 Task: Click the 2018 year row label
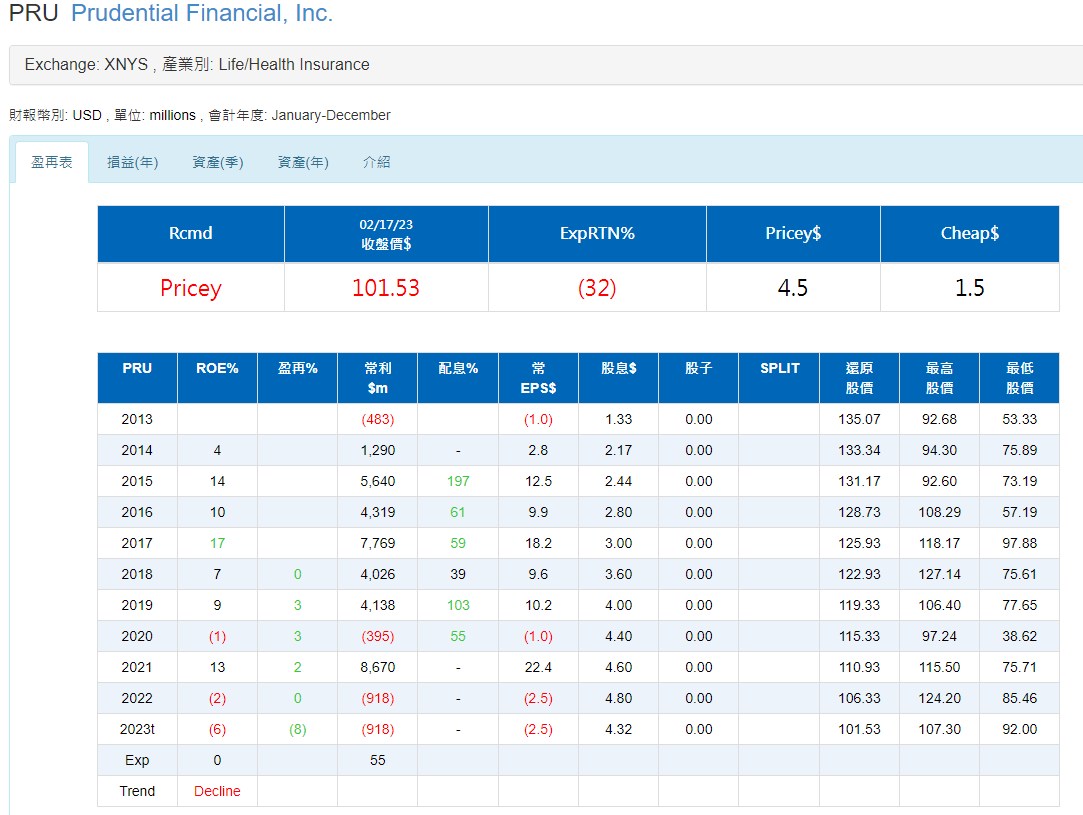coord(137,575)
